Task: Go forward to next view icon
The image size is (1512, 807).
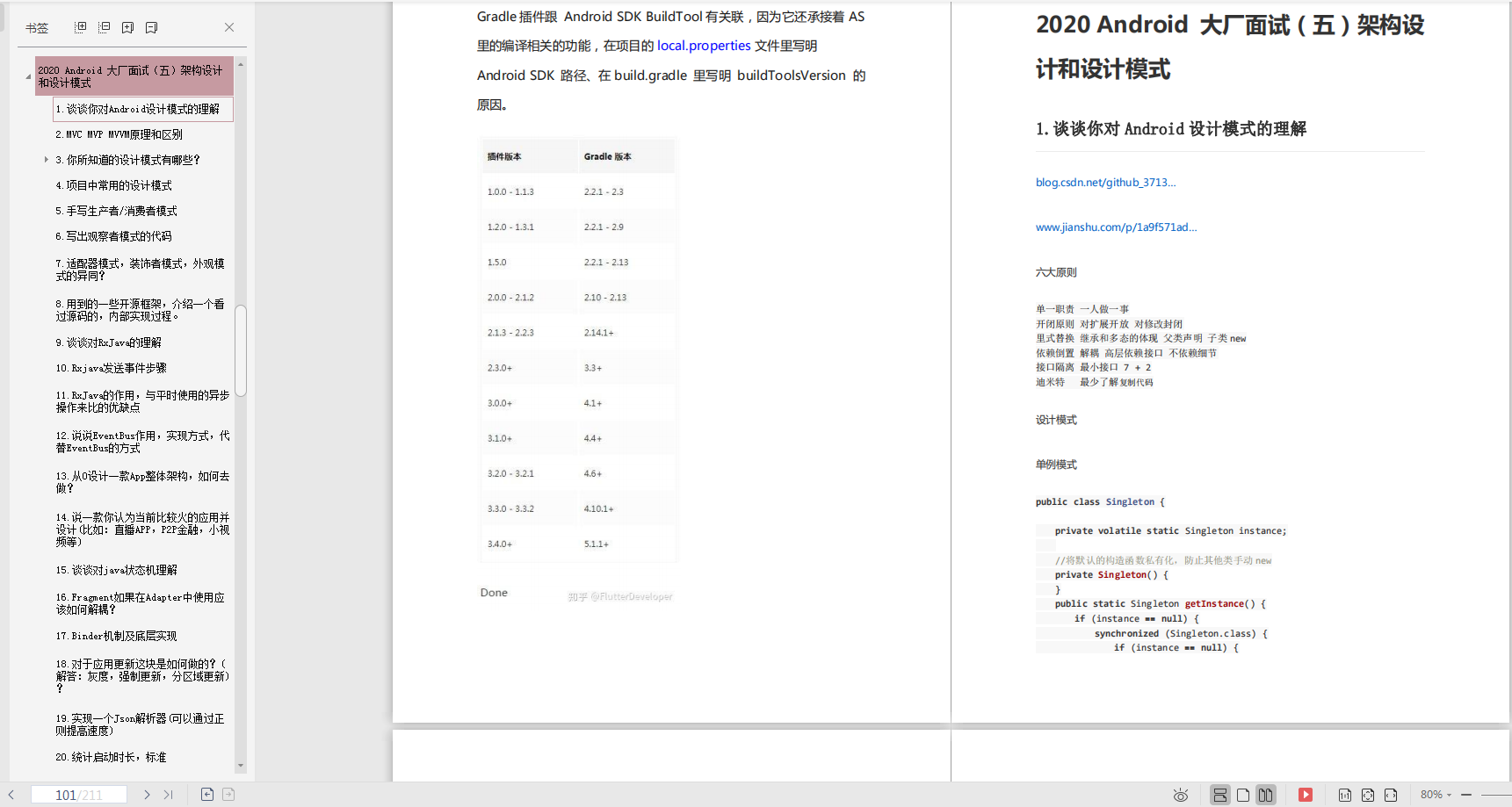Action: pyautogui.click(x=228, y=795)
